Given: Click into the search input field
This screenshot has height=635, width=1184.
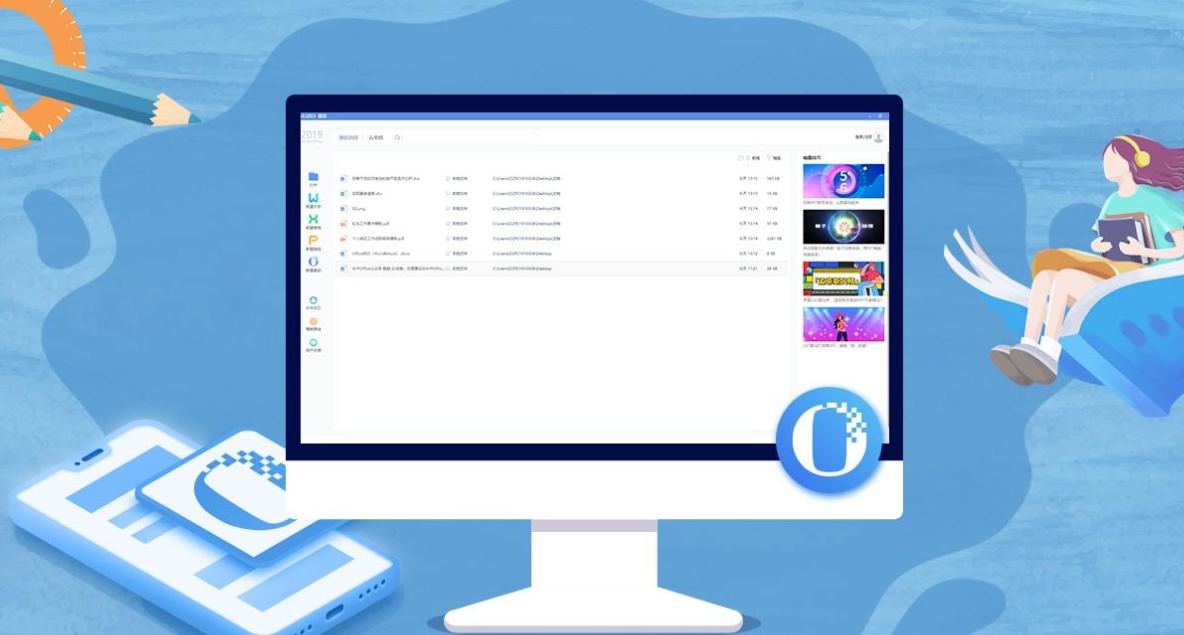Looking at the screenshot, I should pyautogui.click(x=470, y=137).
